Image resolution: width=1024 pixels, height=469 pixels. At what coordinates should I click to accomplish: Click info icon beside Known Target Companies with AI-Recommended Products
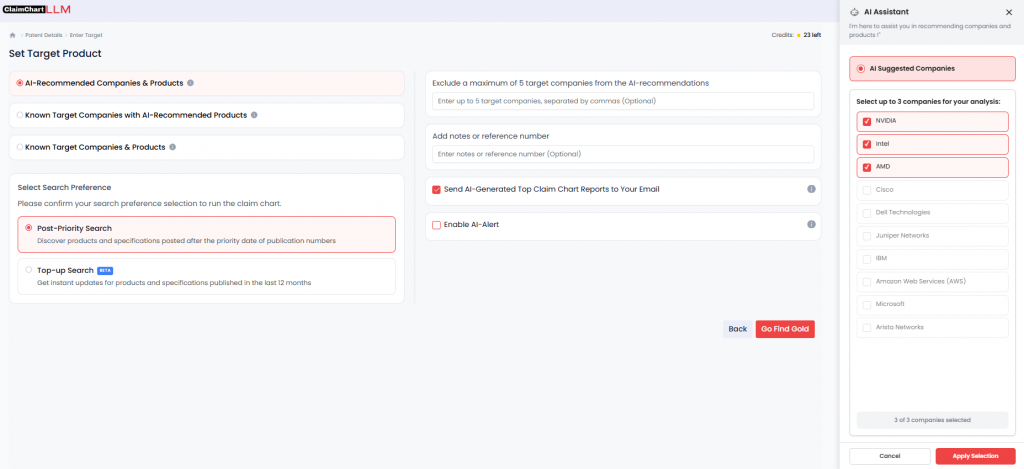[254, 115]
